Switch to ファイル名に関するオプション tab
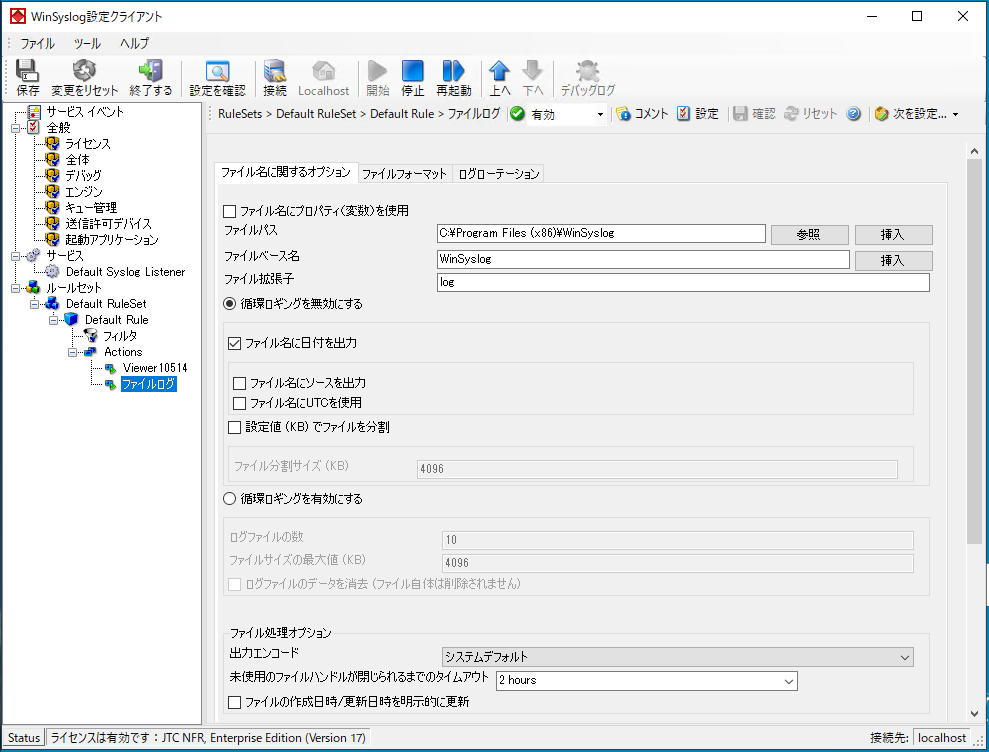The height and width of the screenshot is (752, 989). point(286,172)
